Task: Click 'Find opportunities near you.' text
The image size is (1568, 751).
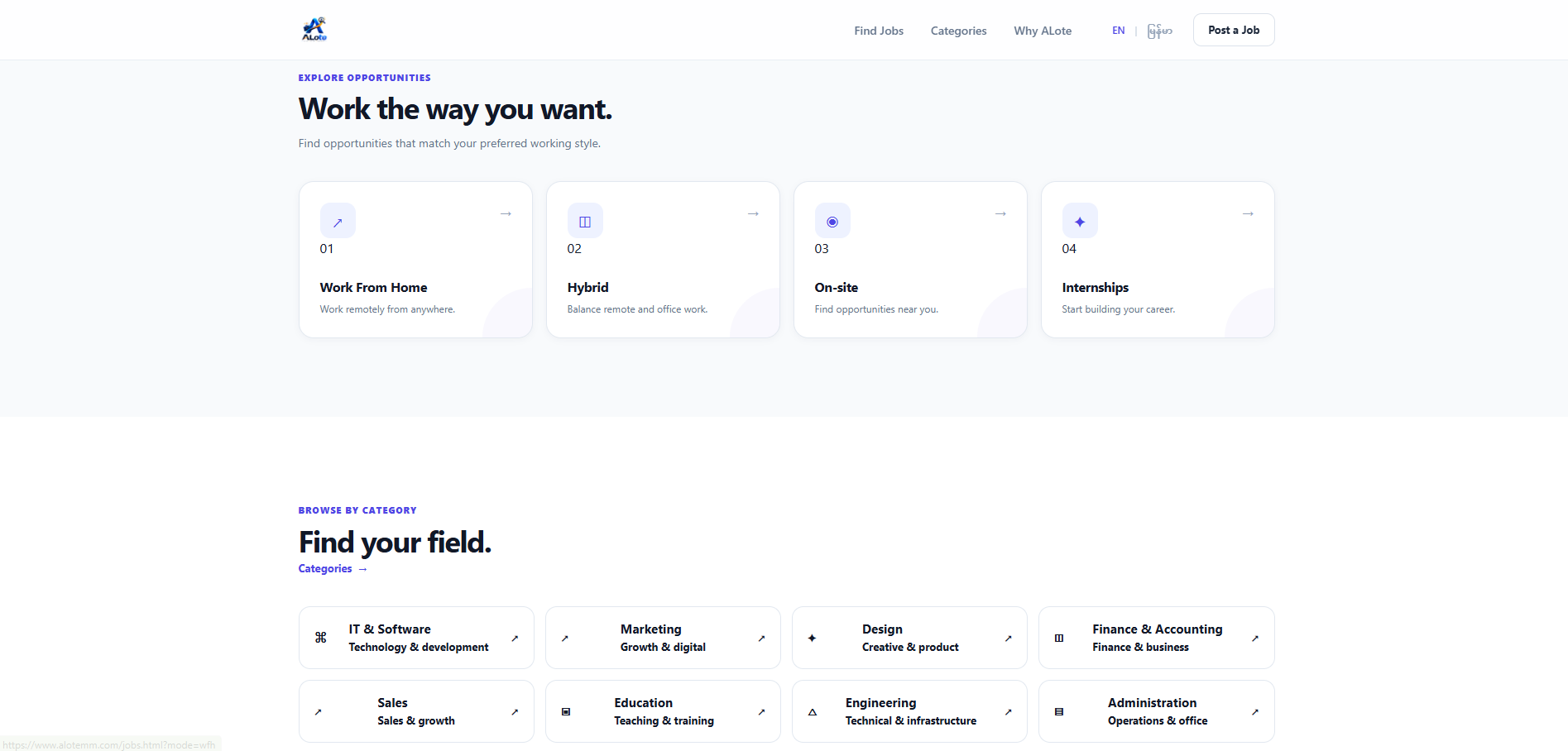Action: point(876,309)
